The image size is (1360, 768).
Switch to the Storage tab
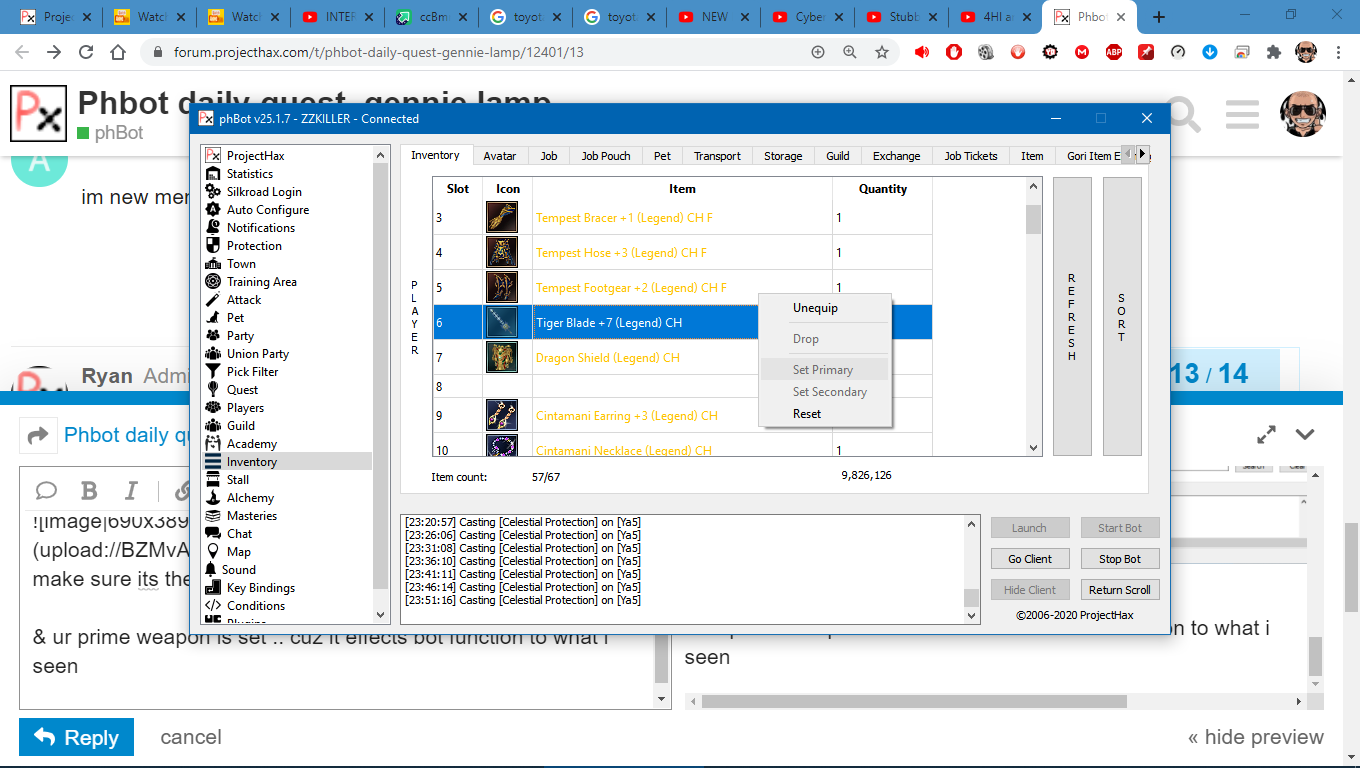[783, 156]
